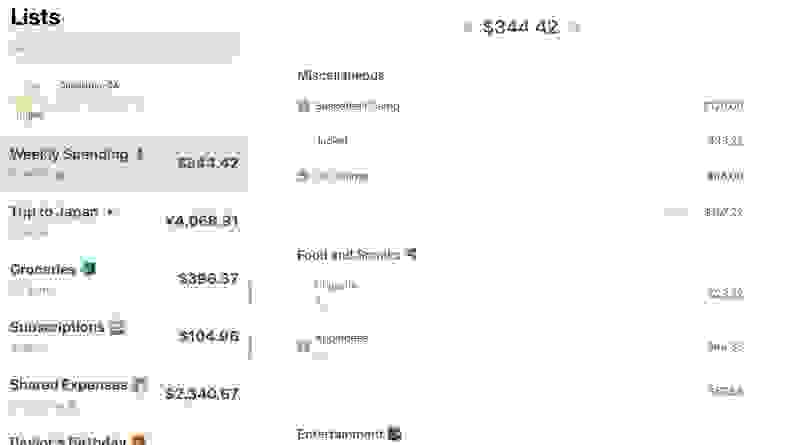
Task: Click the first Miscellaneous item's icon
Action: 303,105
